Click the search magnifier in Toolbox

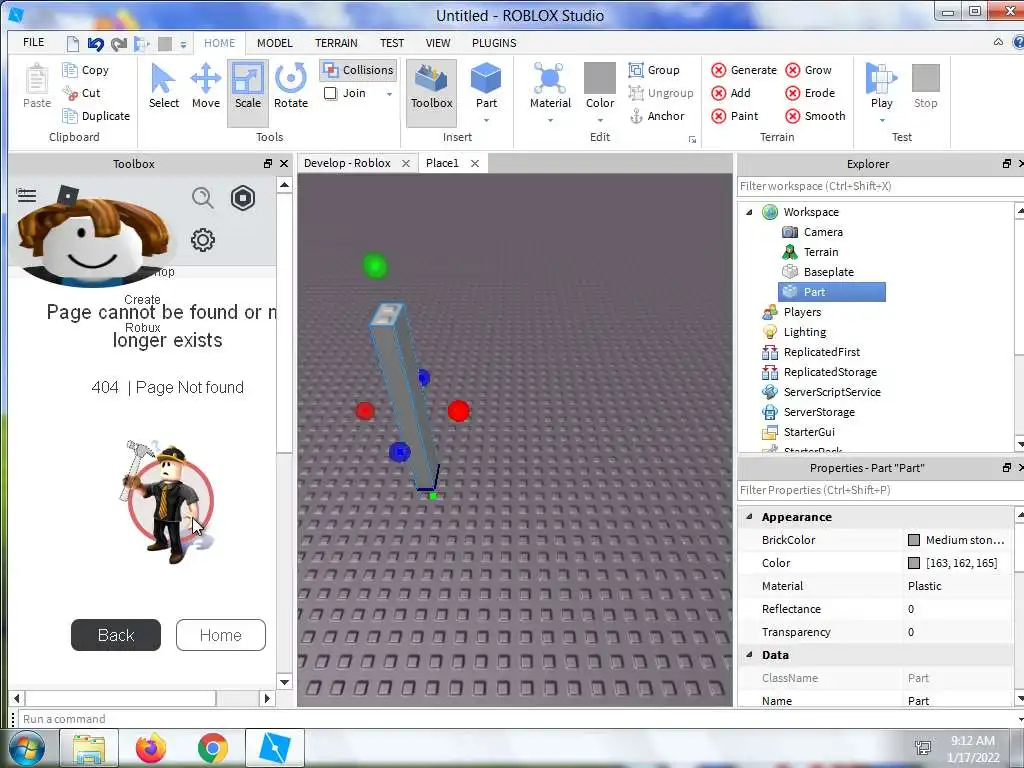pyautogui.click(x=202, y=198)
